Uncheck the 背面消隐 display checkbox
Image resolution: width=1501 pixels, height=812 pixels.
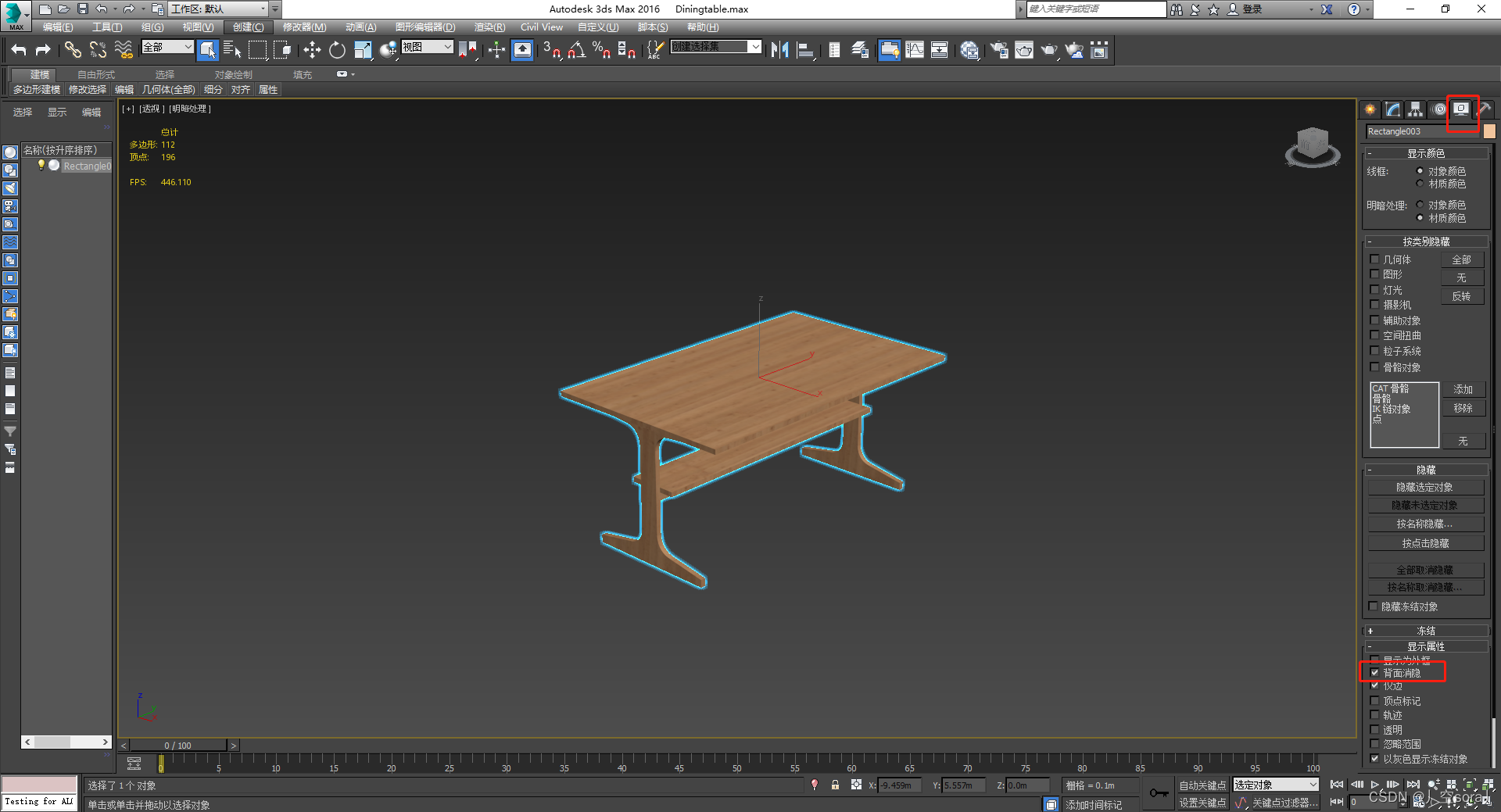1375,672
